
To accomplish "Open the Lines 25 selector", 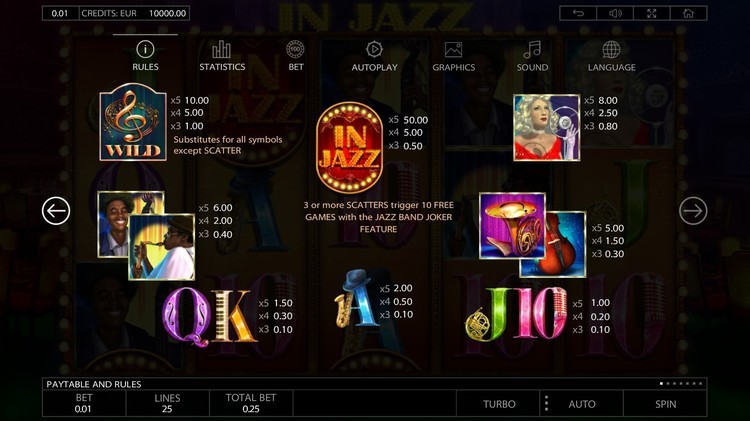I will coord(167,403).
